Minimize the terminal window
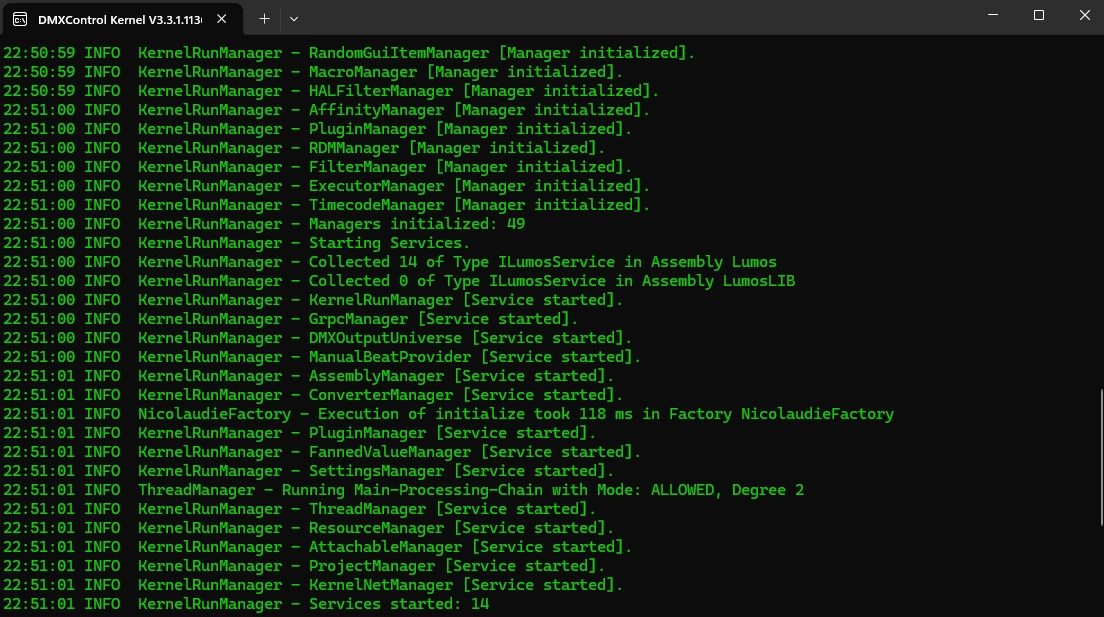Viewport: 1104px width, 617px height. click(x=993, y=15)
